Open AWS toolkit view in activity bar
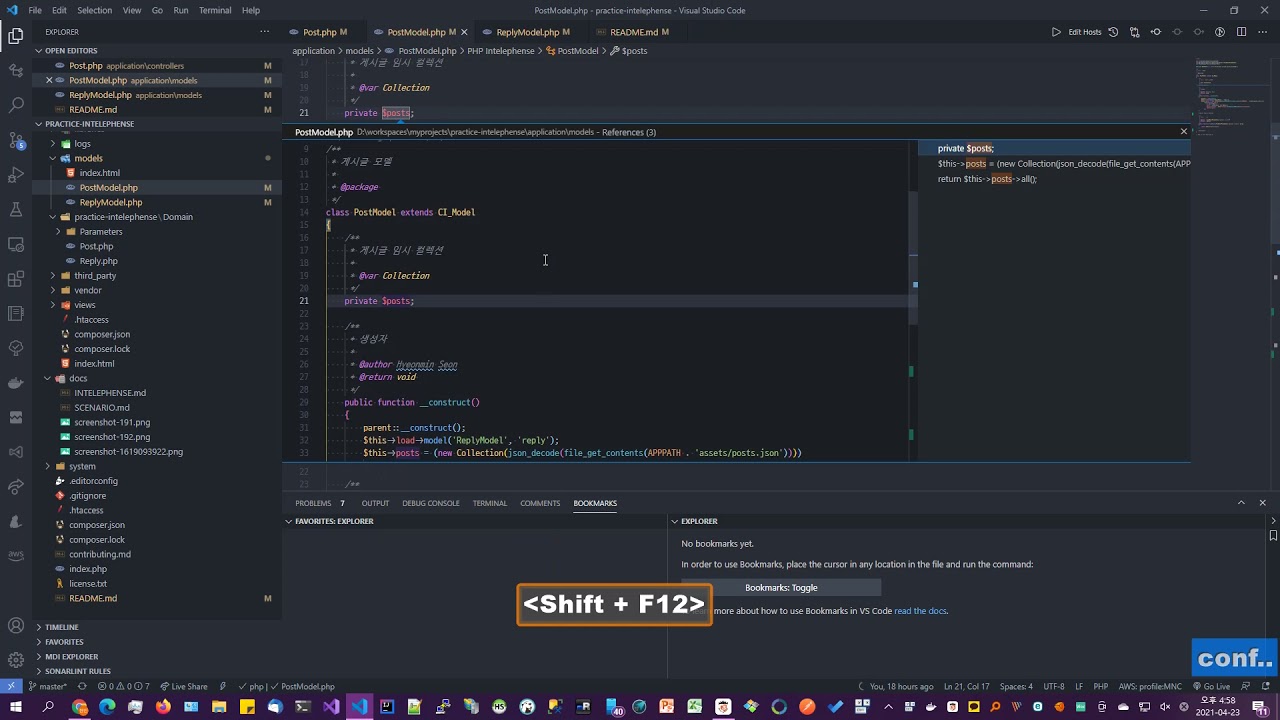 pos(16,556)
